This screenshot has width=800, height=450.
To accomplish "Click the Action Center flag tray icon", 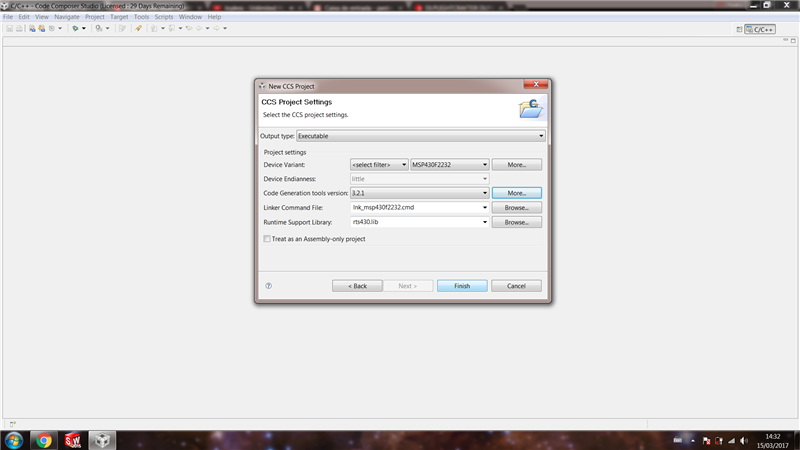I will (706, 440).
